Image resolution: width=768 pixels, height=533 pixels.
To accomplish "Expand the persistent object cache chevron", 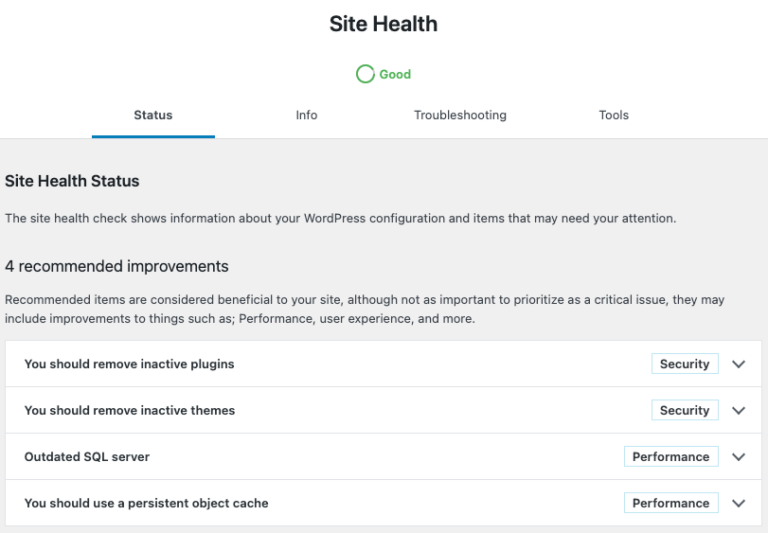I will [739, 503].
